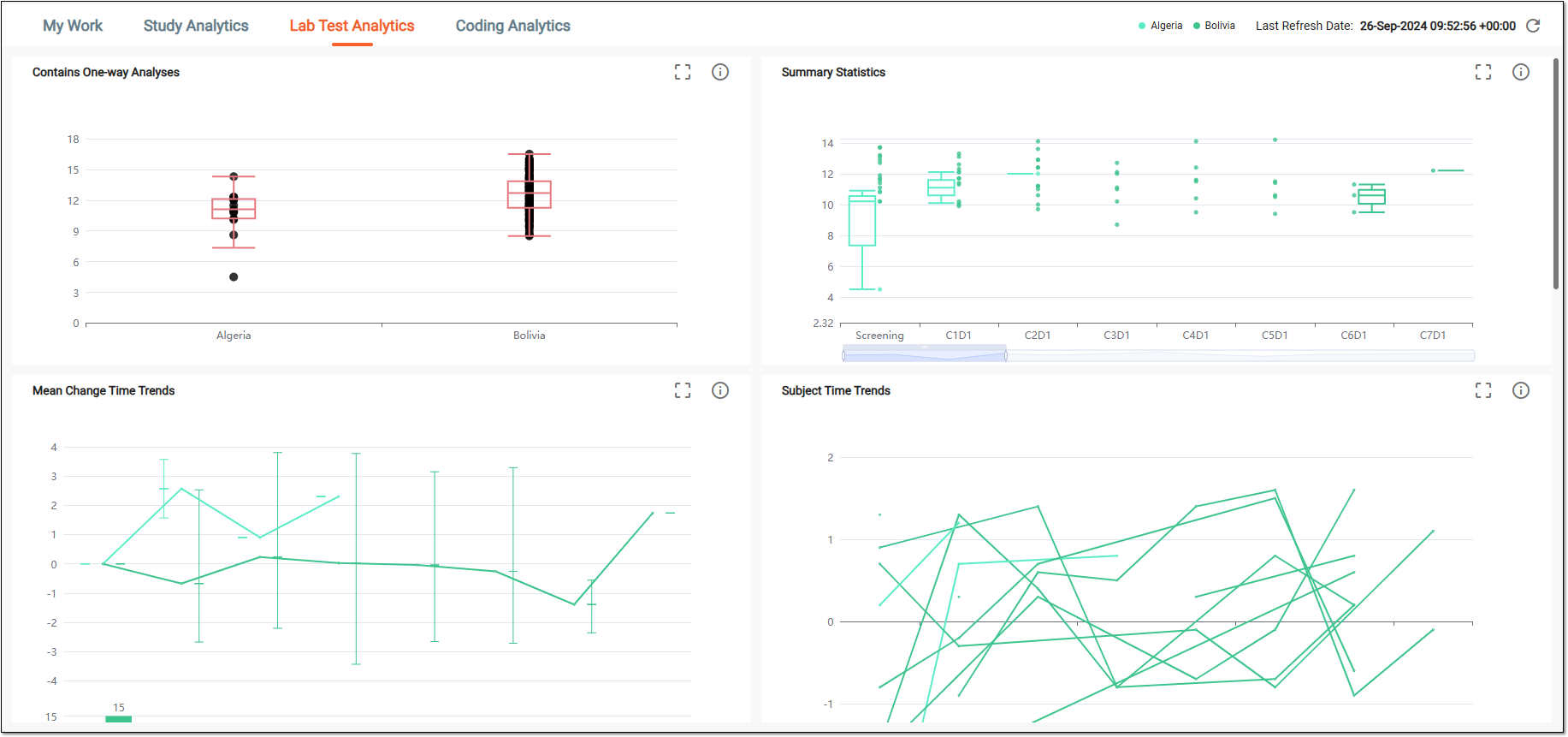This screenshot has width=1568, height=737.
Task: Show info for Contains One-way Analyses
Action: pos(720,72)
